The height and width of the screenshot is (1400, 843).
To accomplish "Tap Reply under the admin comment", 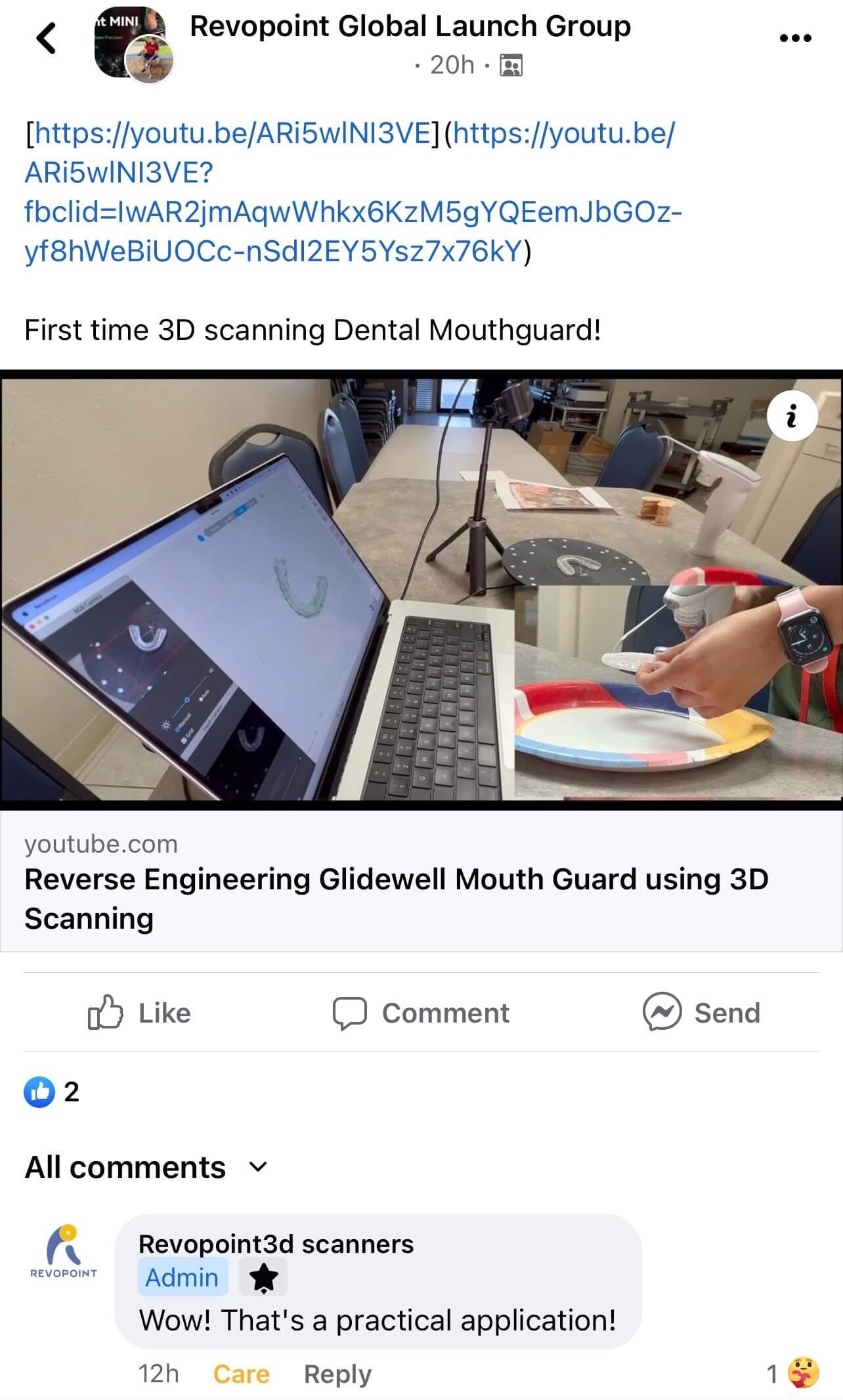I will (x=337, y=1373).
